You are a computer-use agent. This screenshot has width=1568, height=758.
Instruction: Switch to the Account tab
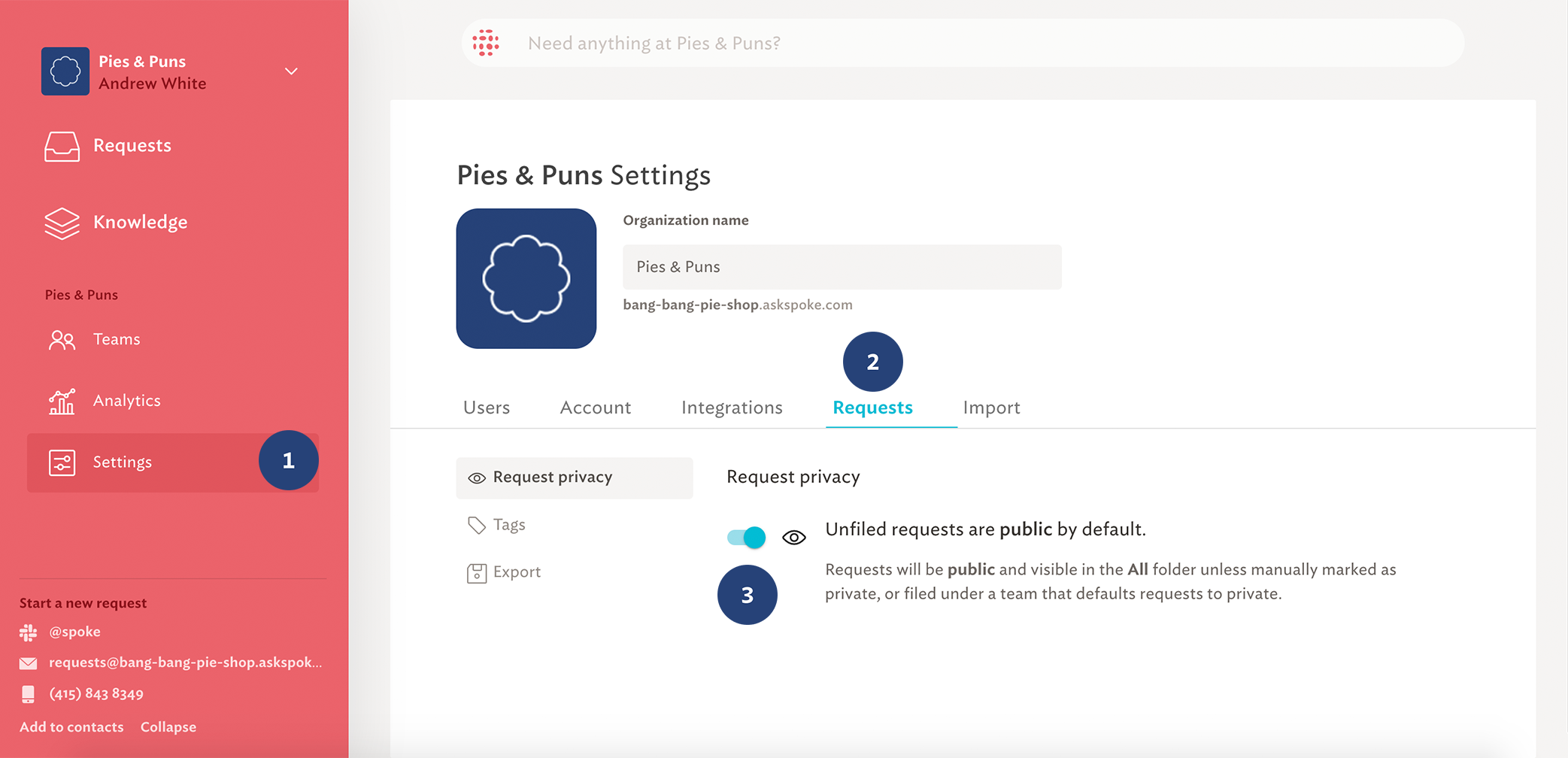pyautogui.click(x=596, y=408)
